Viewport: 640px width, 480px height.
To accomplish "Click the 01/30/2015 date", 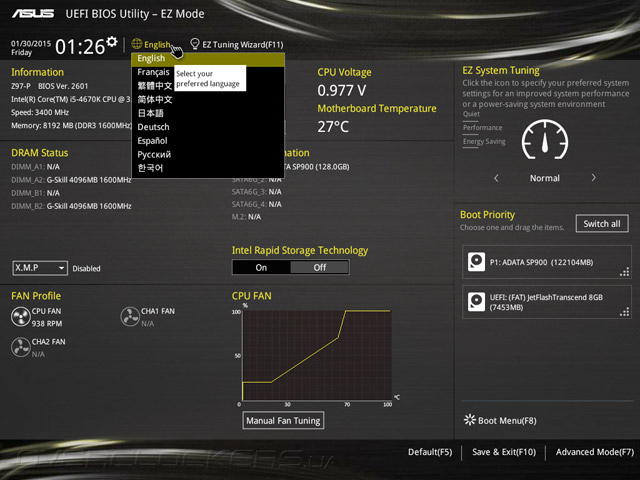I will pyautogui.click(x=31, y=43).
